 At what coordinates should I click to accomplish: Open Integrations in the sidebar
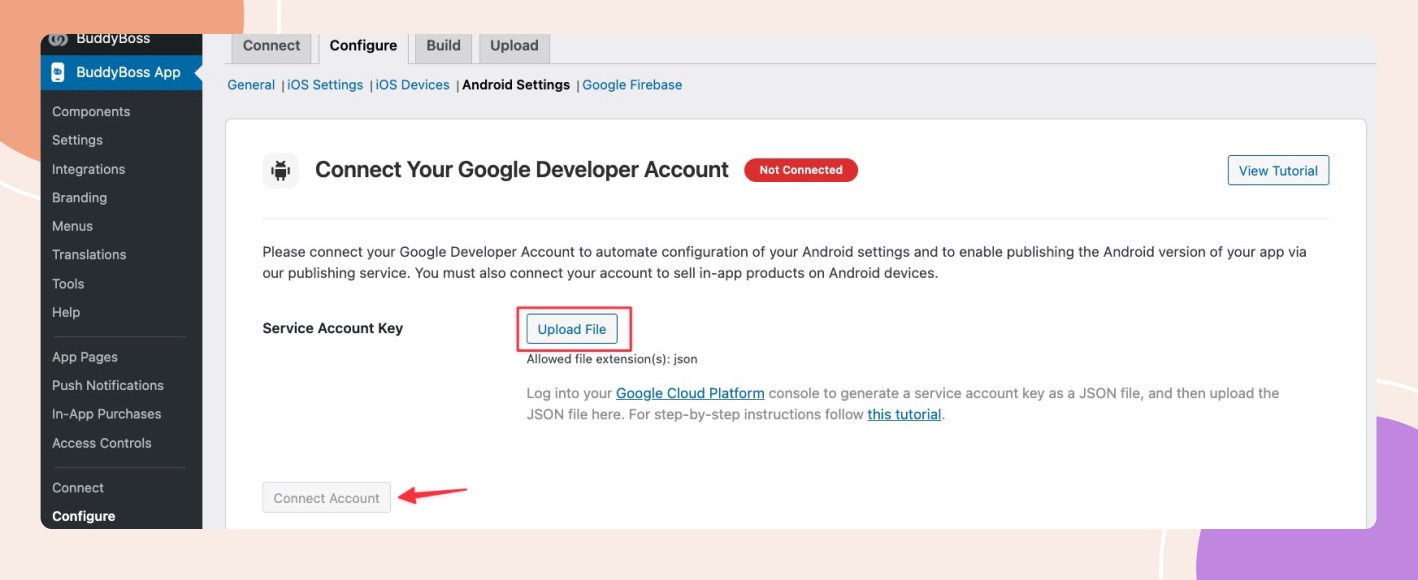[89, 169]
